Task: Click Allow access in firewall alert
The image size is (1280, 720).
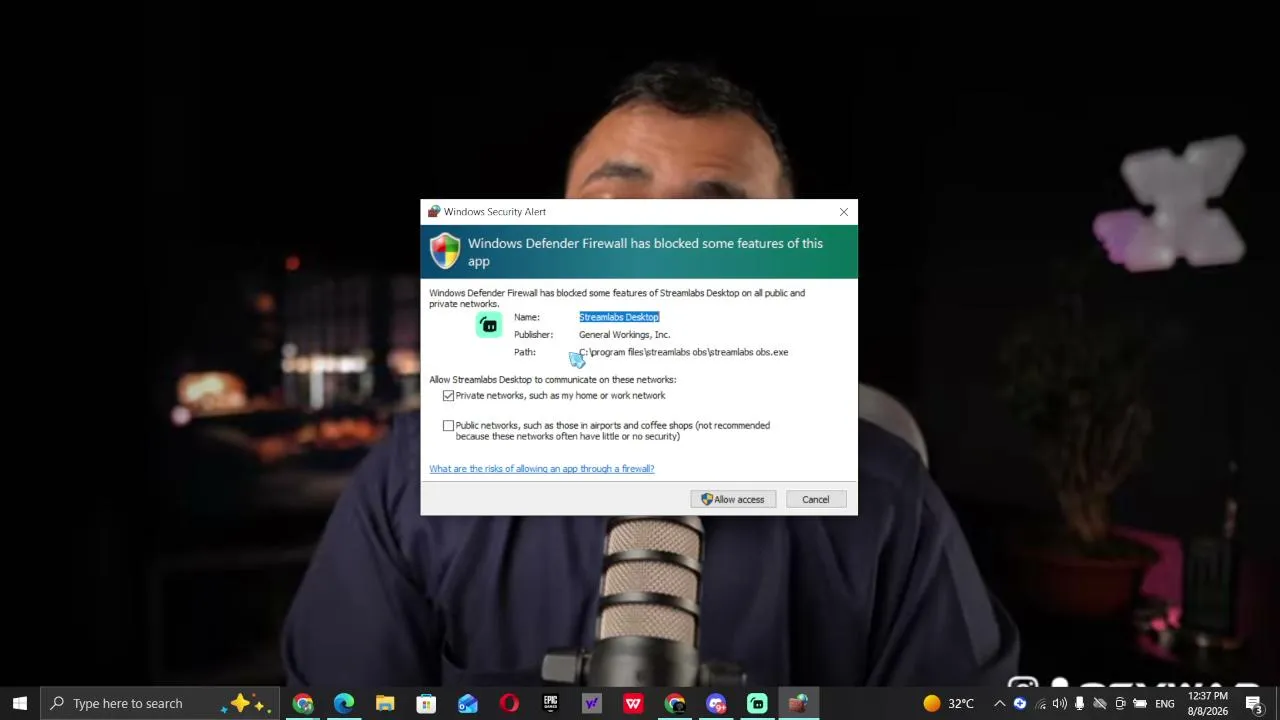Action: pyautogui.click(x=733, y=499)
